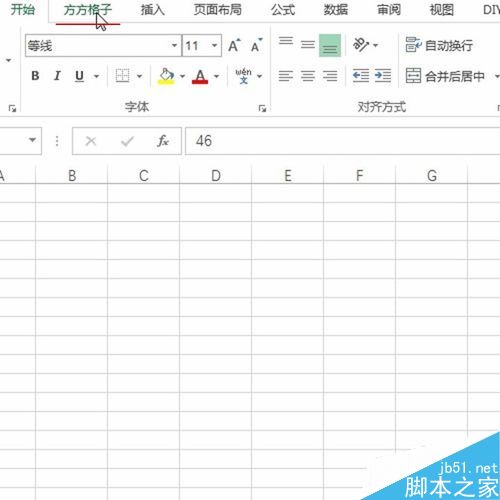Screen dimensions: 500x500
Task: Open name box dropdown arrow
Action: click(32, 140)
